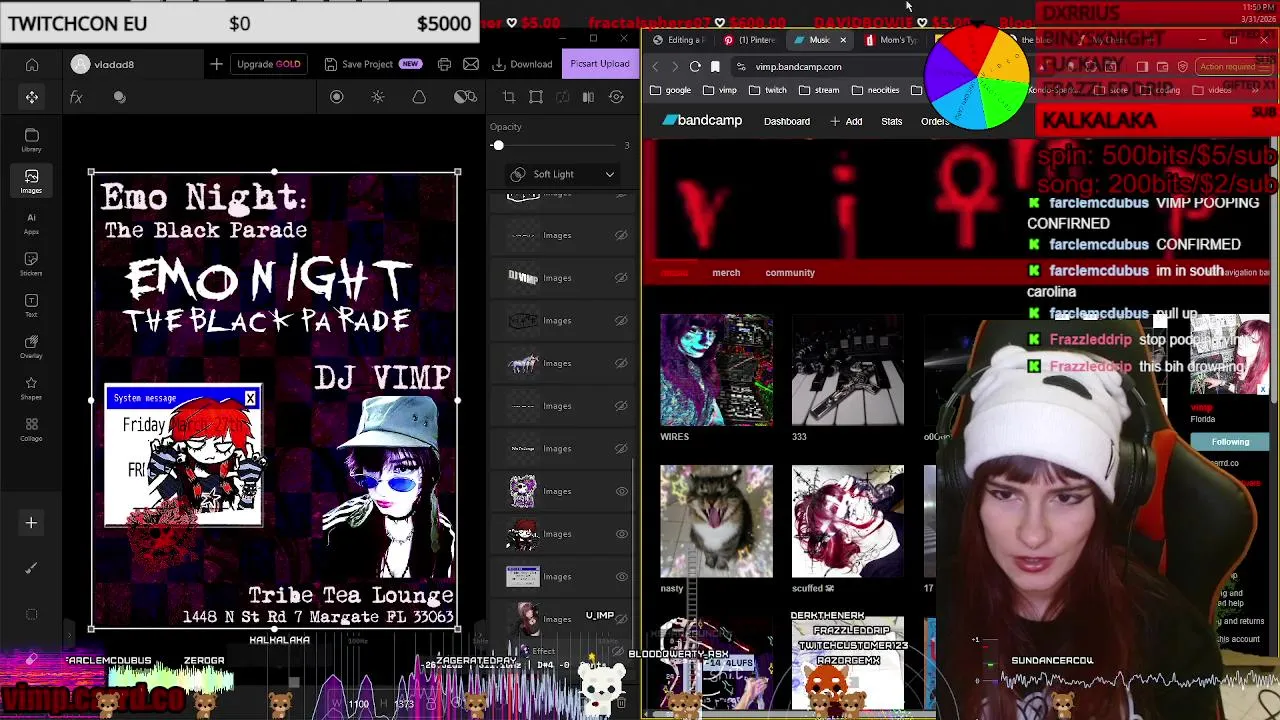This screenshot has height=720, width=1280.
Task: Click the plus icon in left sidebar
Action: coord(31,523)
